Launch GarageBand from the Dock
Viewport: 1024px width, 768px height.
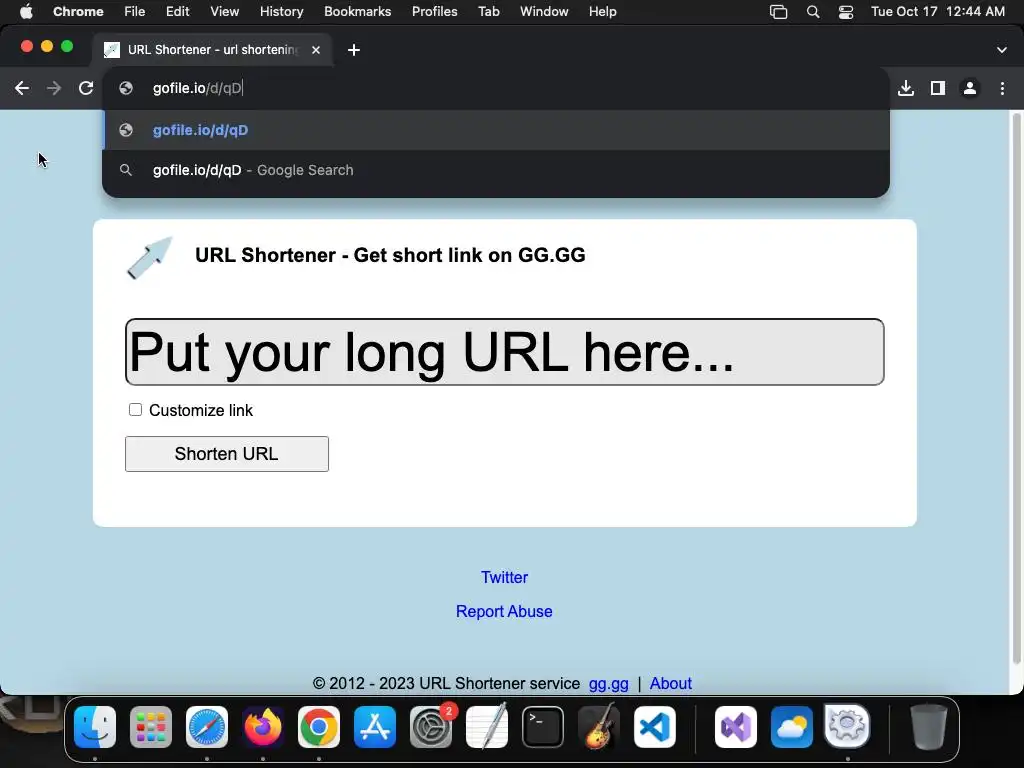pyautogui.click(x=599, y=727)
